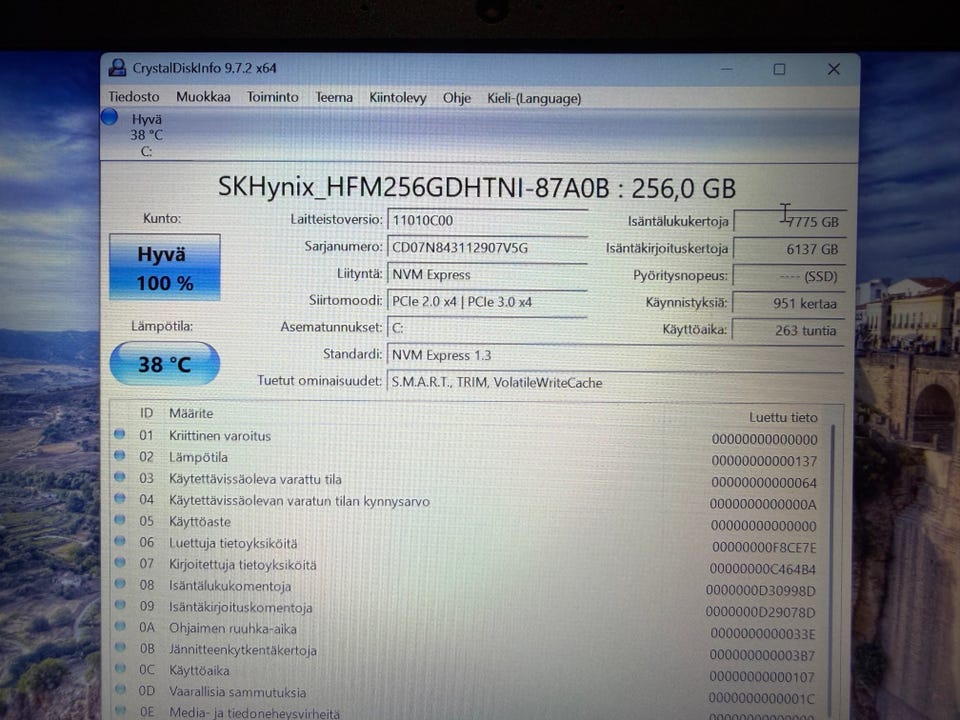This screenshot has width=960, height=720.
Task: Click the Käynnistyksiä value 951 kertaa
Action: pyautogui.click(x=789, y=303)
